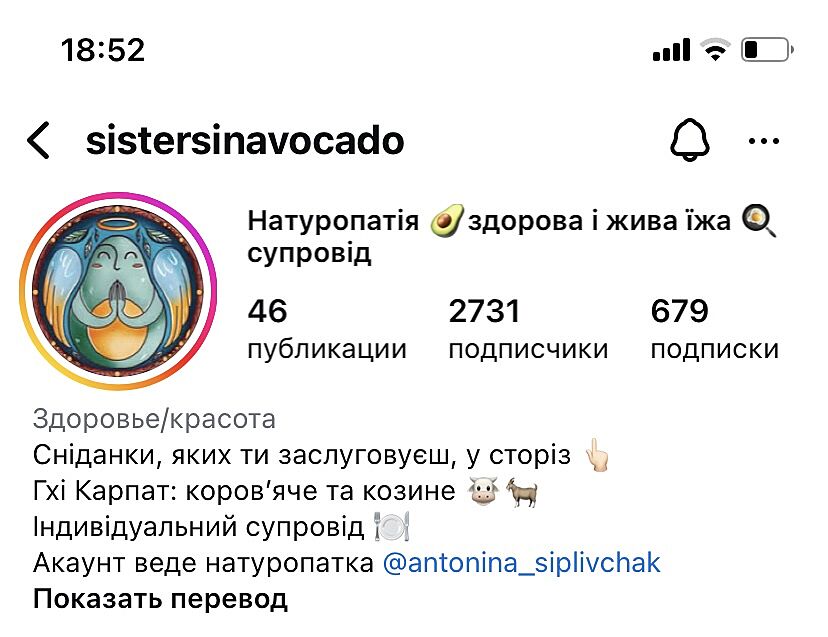Image resolution: width=828 pixels, height=637 pixels.
Task: View the 679 подписки list
Action: coord(714,329)
